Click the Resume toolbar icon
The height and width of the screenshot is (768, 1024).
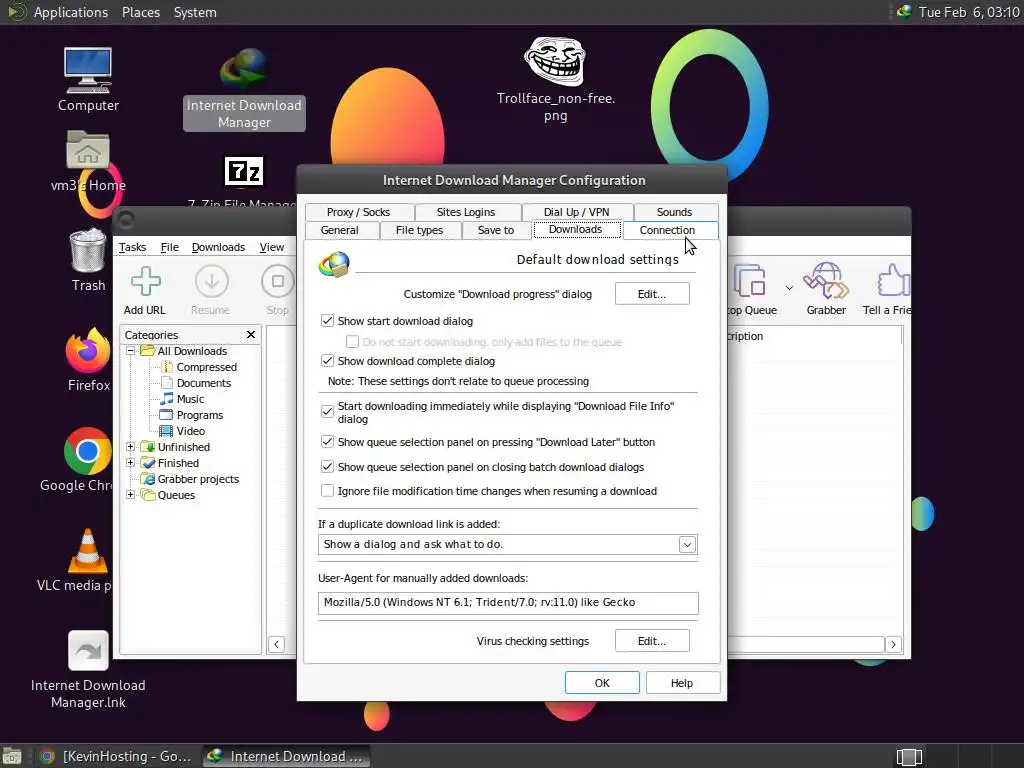click(211, 281)
